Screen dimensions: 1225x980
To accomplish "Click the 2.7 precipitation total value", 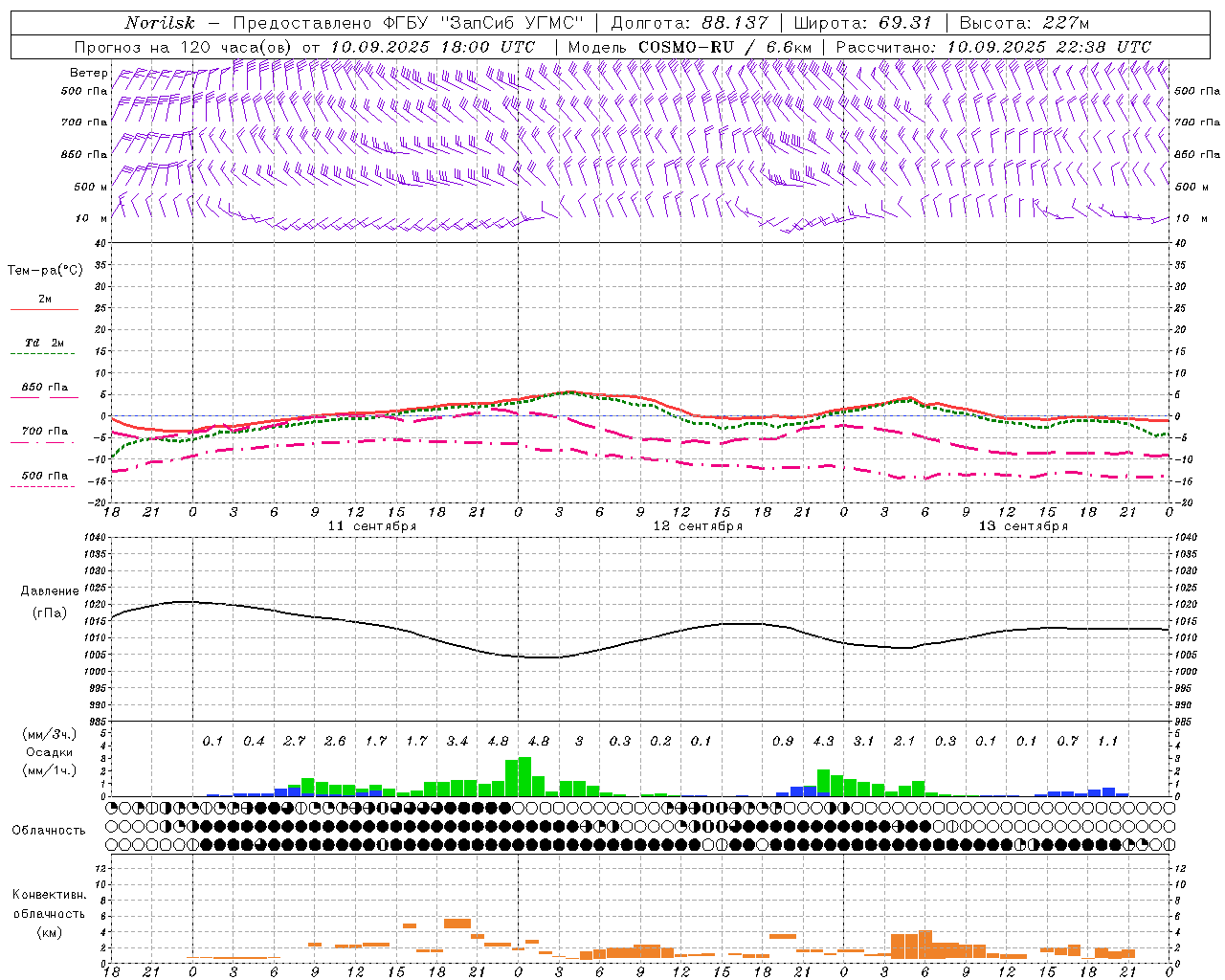I will click(x=294, y=742).
